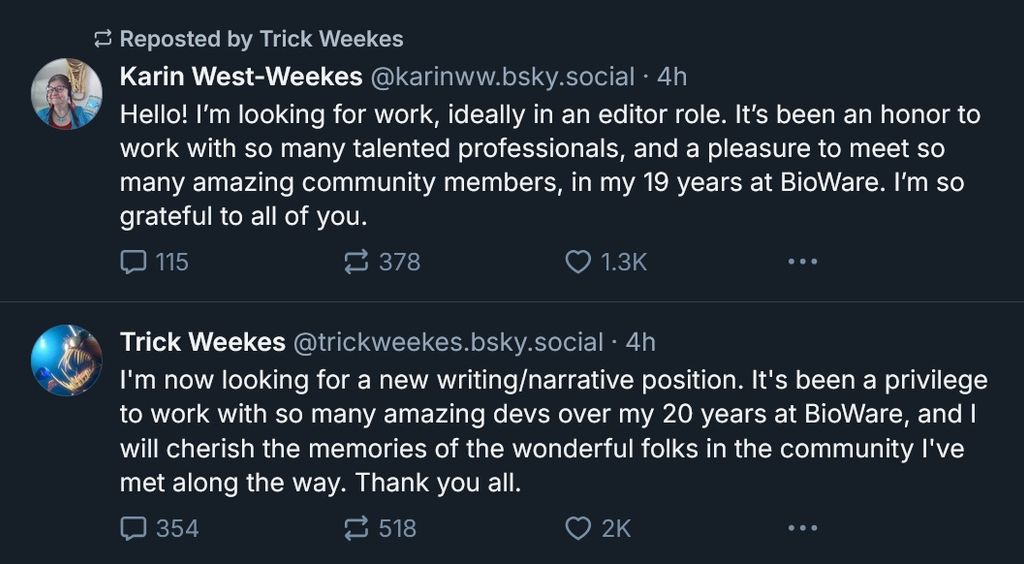Open the @trickweekes.bsky.social handle
The width and height of the screenshot is (1024, 564).
pyautogui.click(x=447, y=342)
